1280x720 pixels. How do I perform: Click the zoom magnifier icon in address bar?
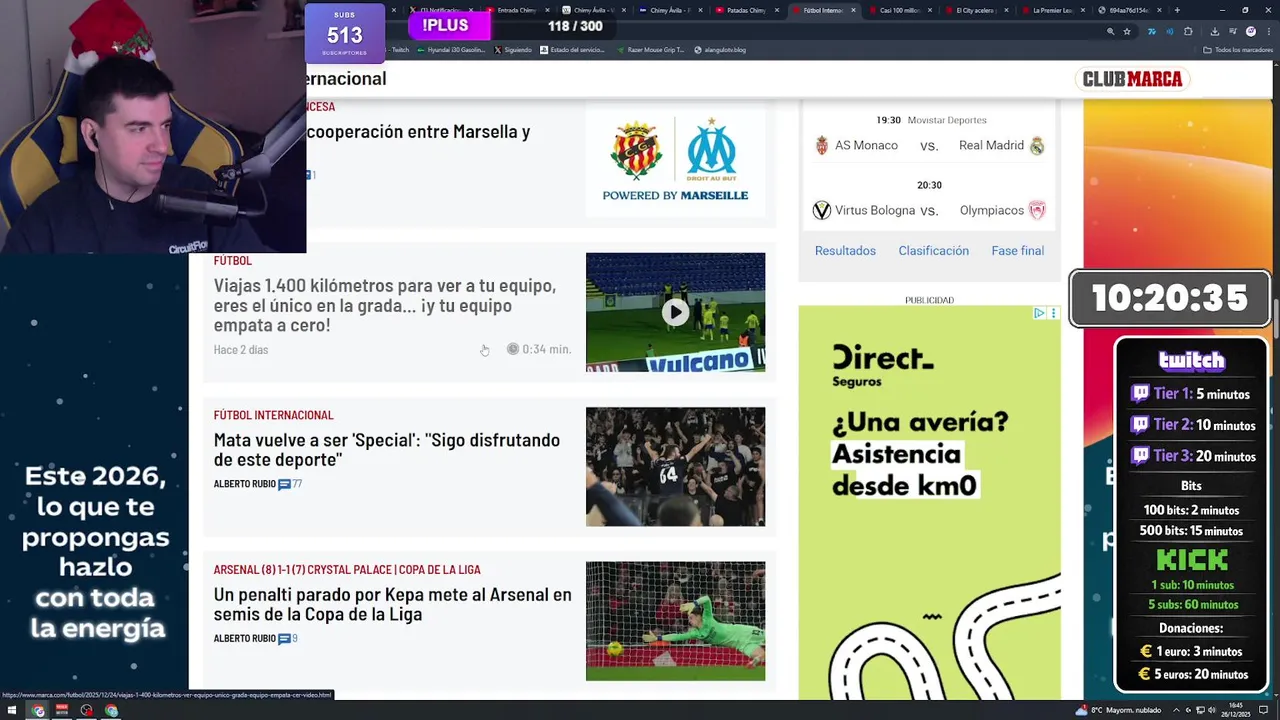[x=1110, y=31]
